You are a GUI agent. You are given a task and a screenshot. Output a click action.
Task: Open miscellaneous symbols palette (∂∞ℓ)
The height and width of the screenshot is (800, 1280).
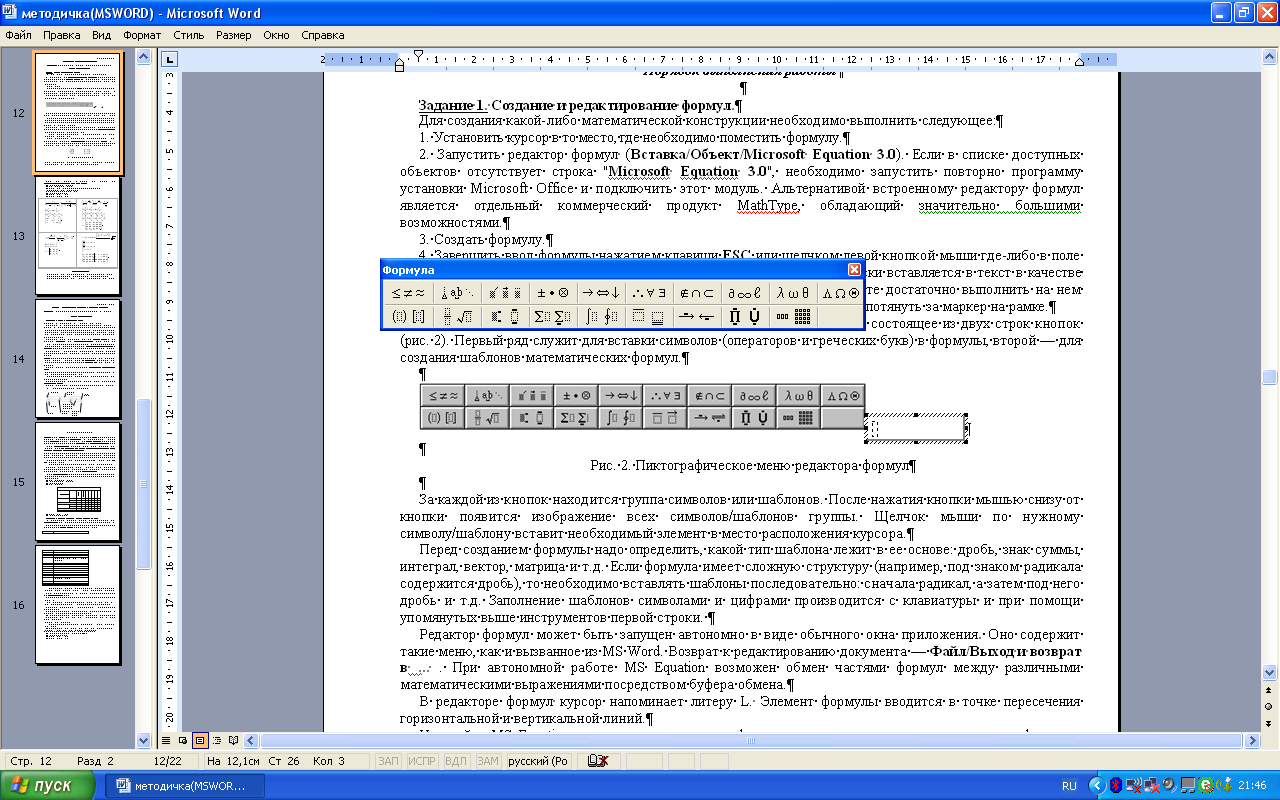[746, 293]
